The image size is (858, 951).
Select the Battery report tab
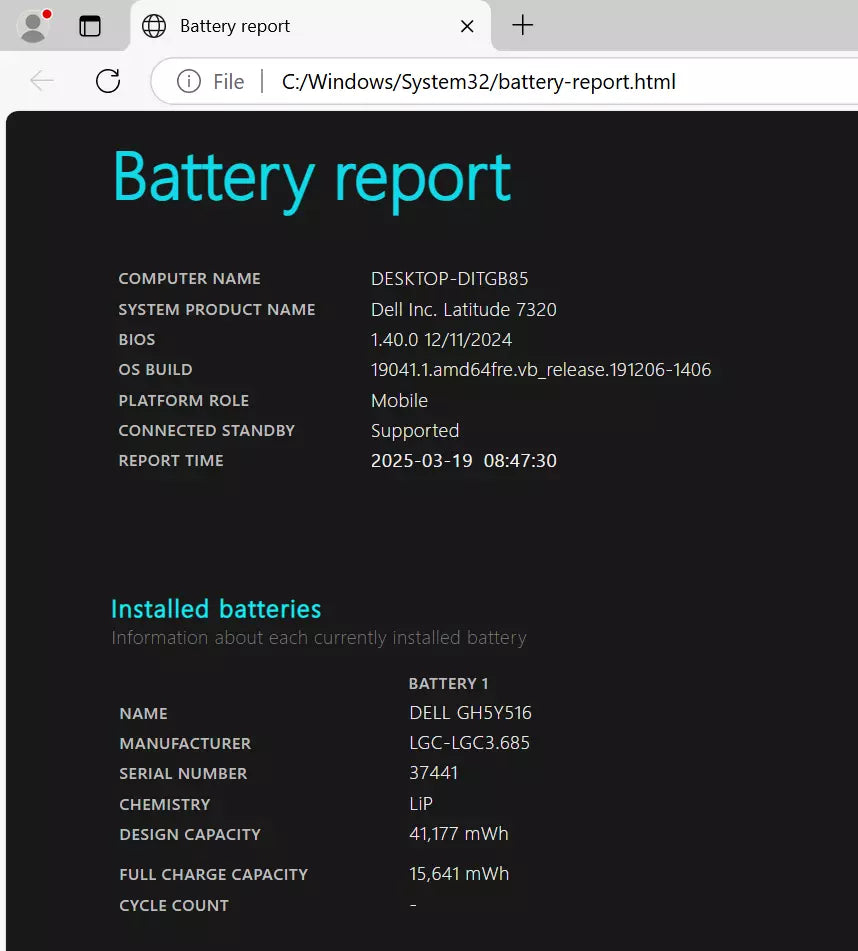[250, 26]
